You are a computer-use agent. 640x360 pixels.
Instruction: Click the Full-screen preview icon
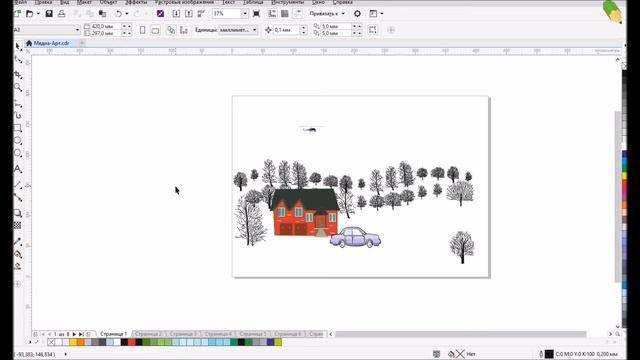click(x=256, y=13)
